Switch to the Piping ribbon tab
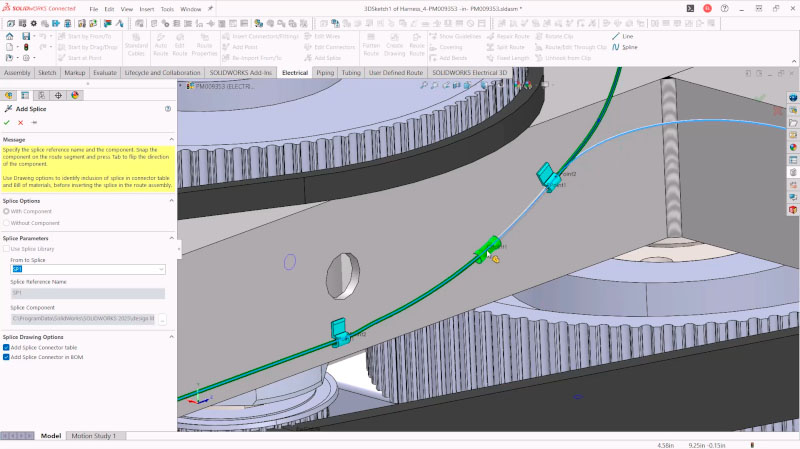 point(325,73)
